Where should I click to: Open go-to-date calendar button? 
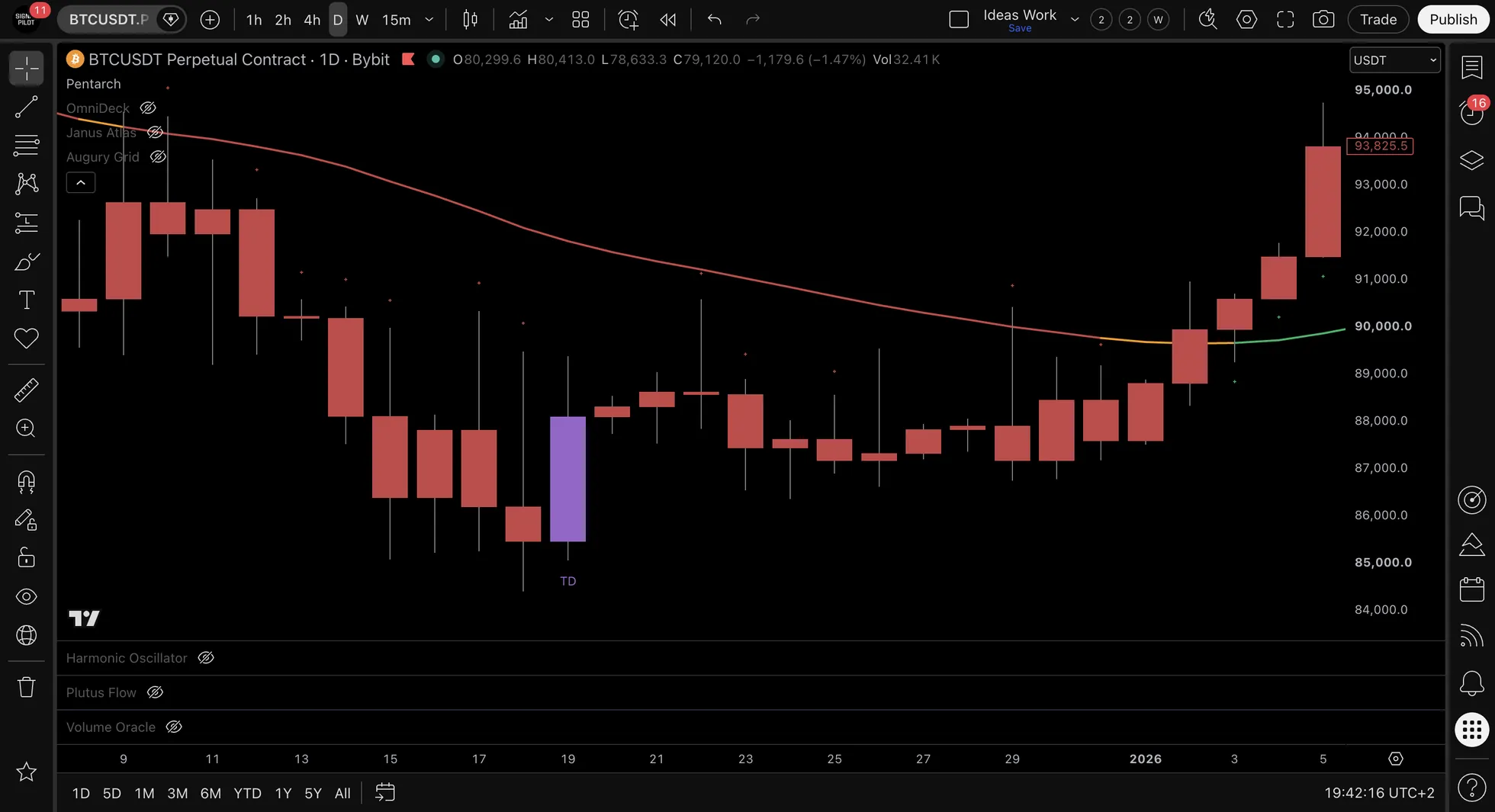click(385, 793)
